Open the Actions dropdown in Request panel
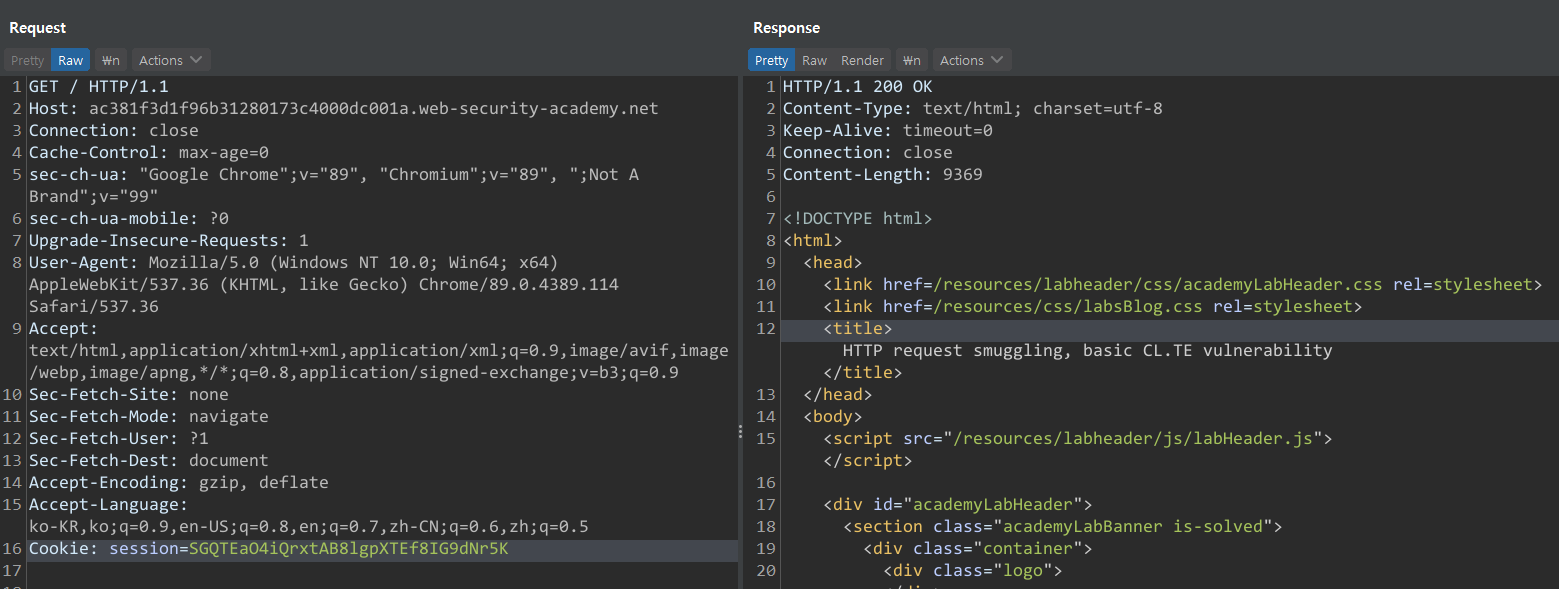This screenshot has height=589, width=1559. 171,60
